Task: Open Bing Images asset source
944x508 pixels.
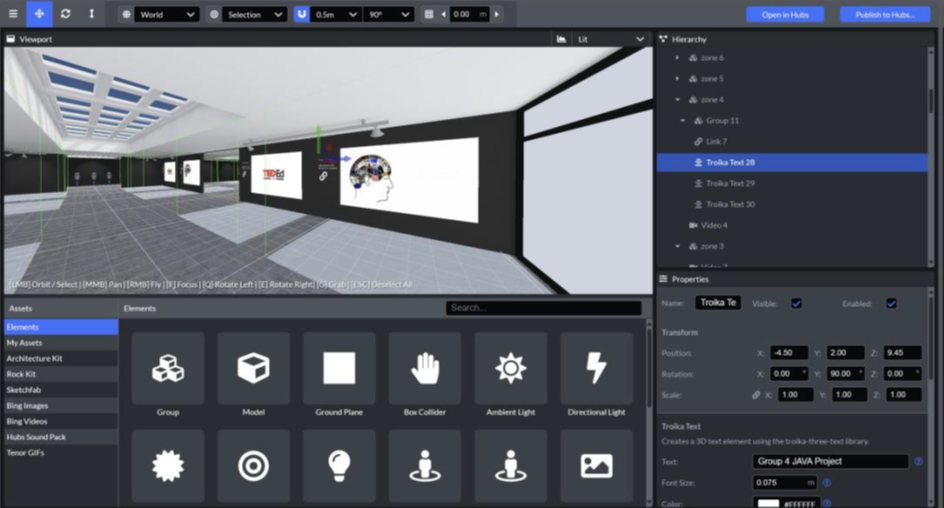Action: [x=61, y=406]
